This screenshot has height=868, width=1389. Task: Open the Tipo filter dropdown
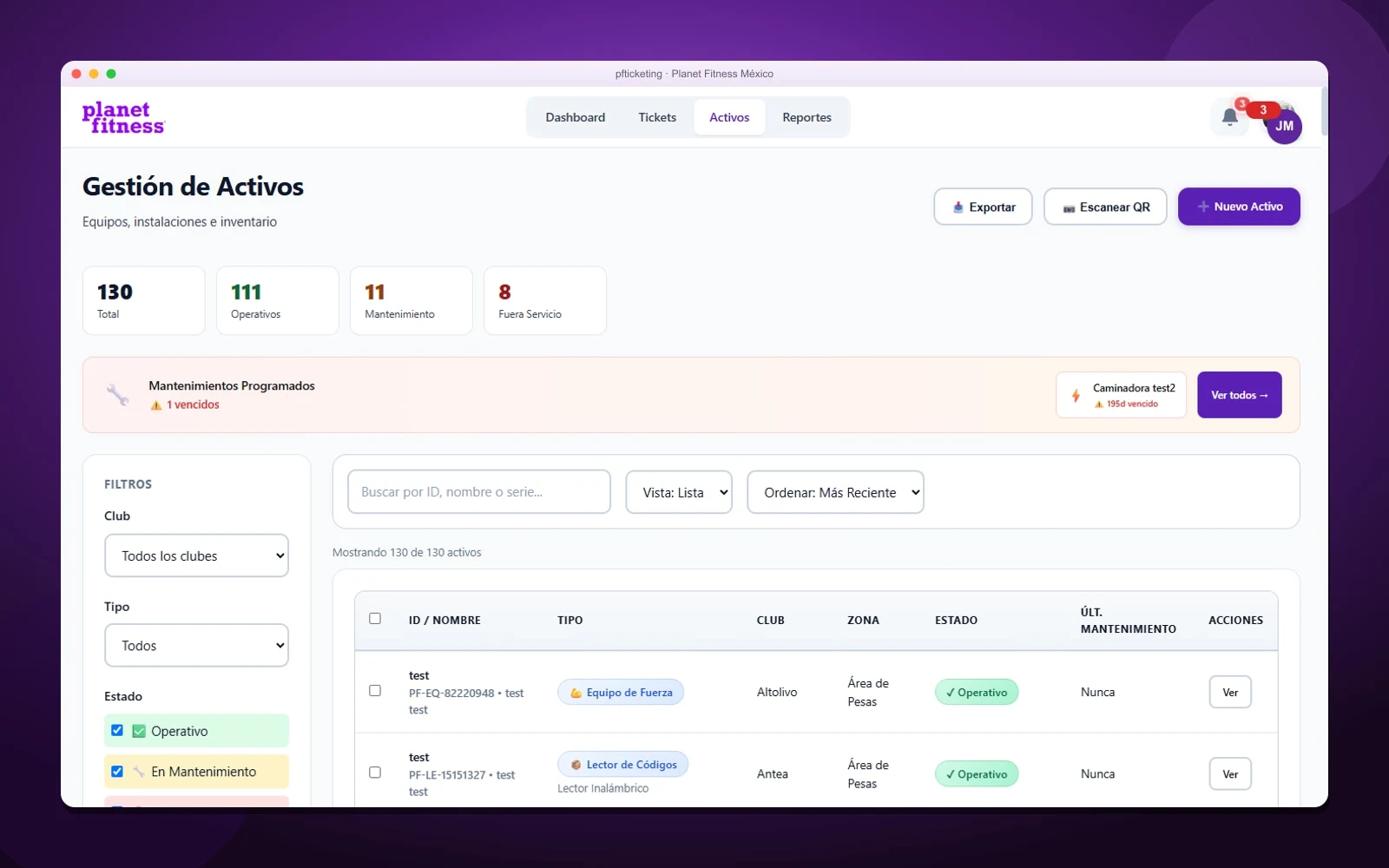click(x=196, y=646)
